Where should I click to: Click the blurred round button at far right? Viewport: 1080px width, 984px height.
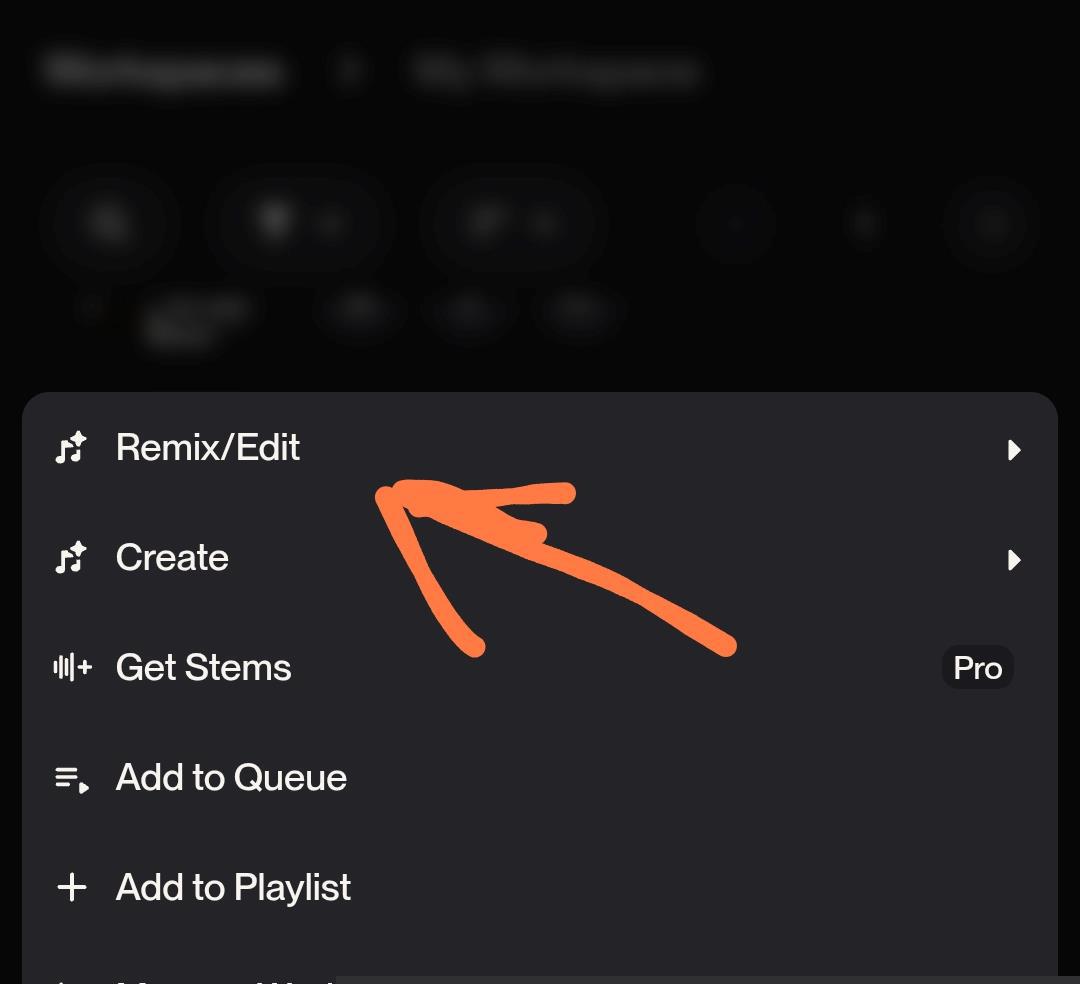(x=991, y=224)
